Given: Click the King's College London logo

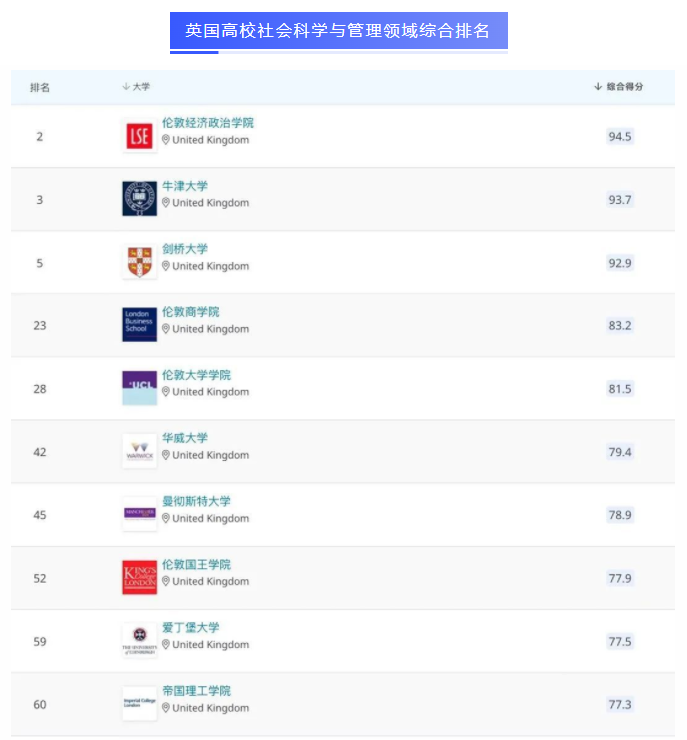Looking at the screenshot, I should pyautogui.click(x=139, y=577).
